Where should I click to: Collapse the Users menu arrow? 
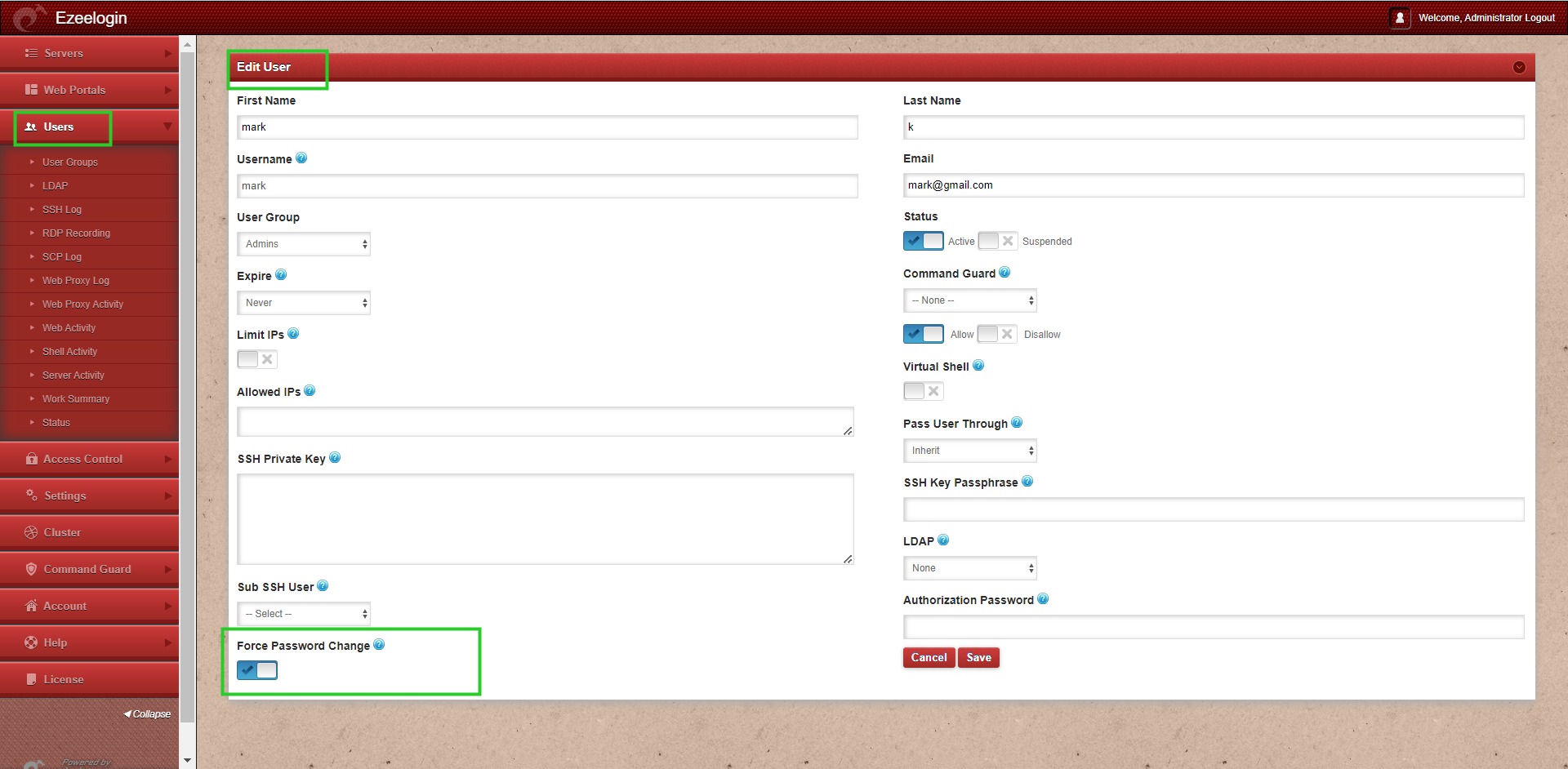point(167,127)
